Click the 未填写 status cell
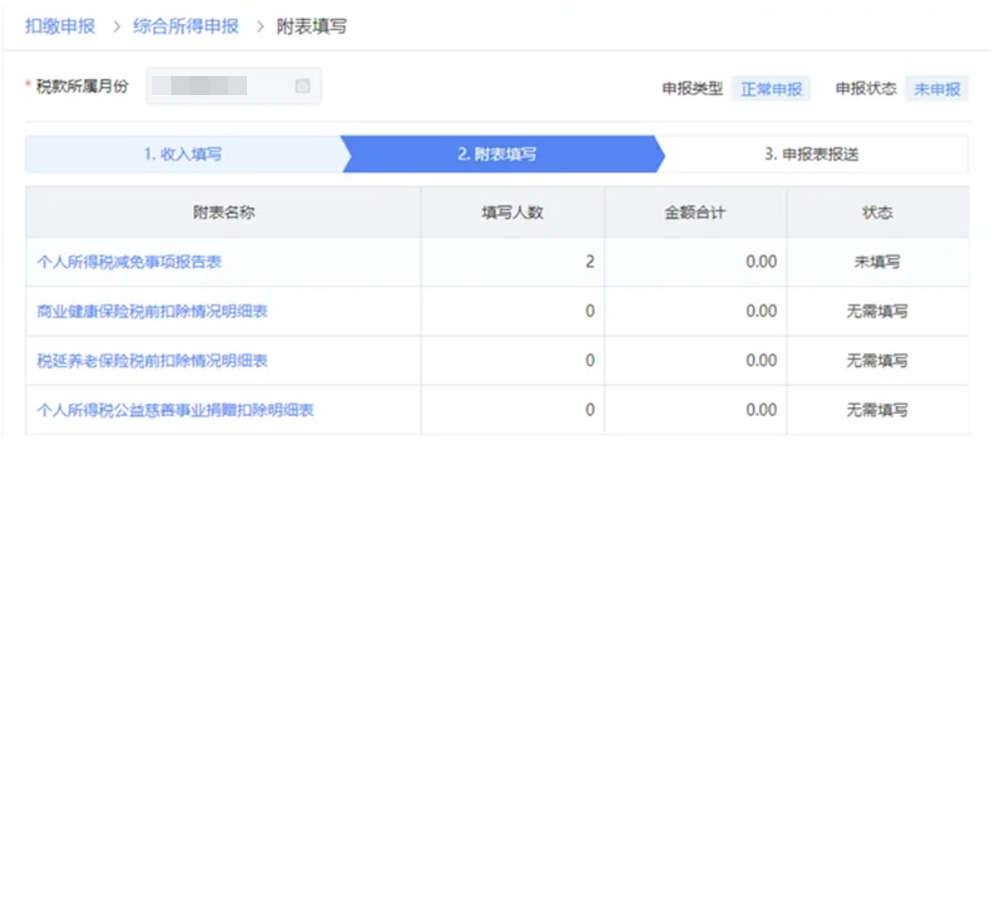Viewport: 997px width, 924px height. click(877, 262)
